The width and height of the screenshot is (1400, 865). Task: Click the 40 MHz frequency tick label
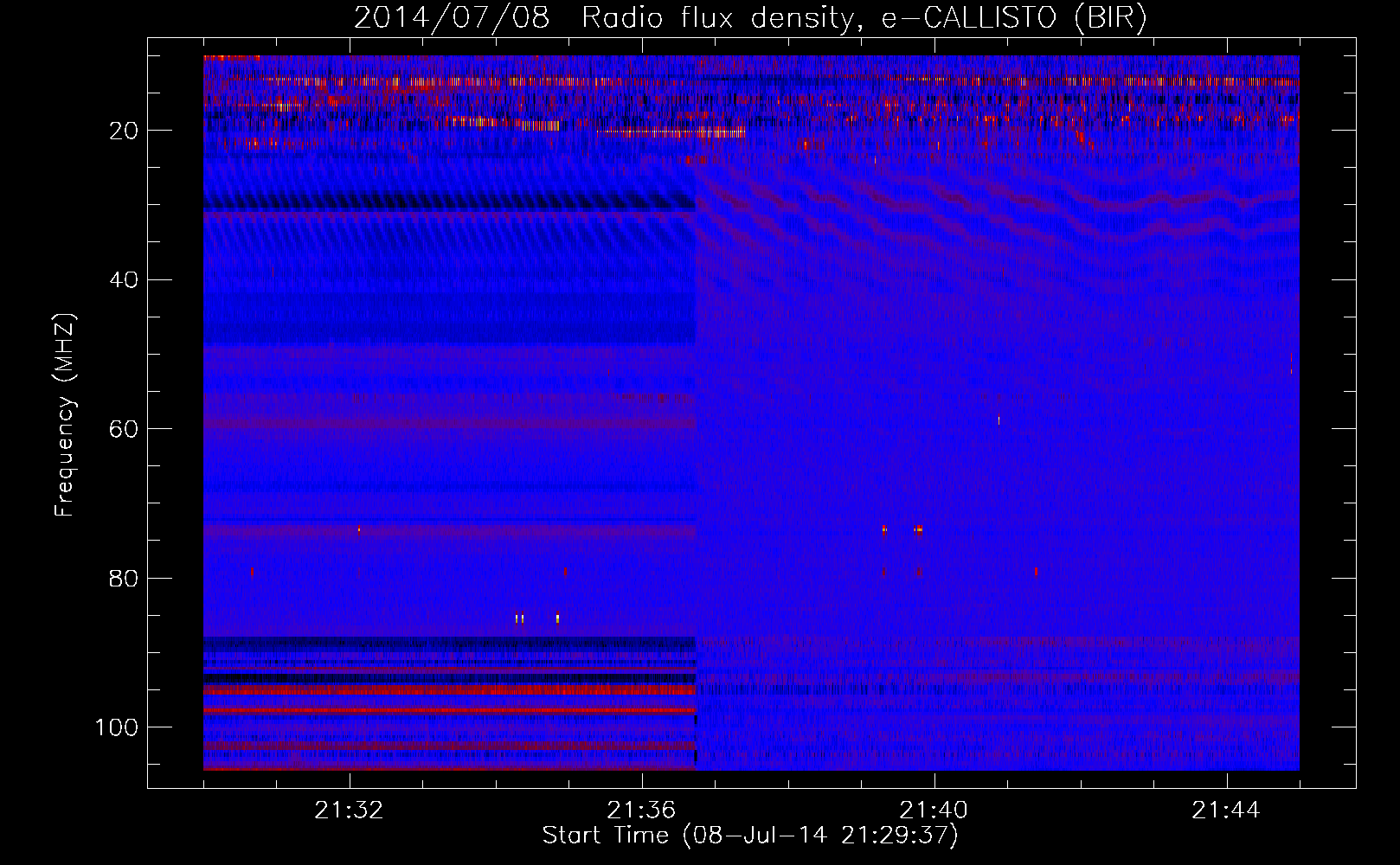[x=125, y=279]
